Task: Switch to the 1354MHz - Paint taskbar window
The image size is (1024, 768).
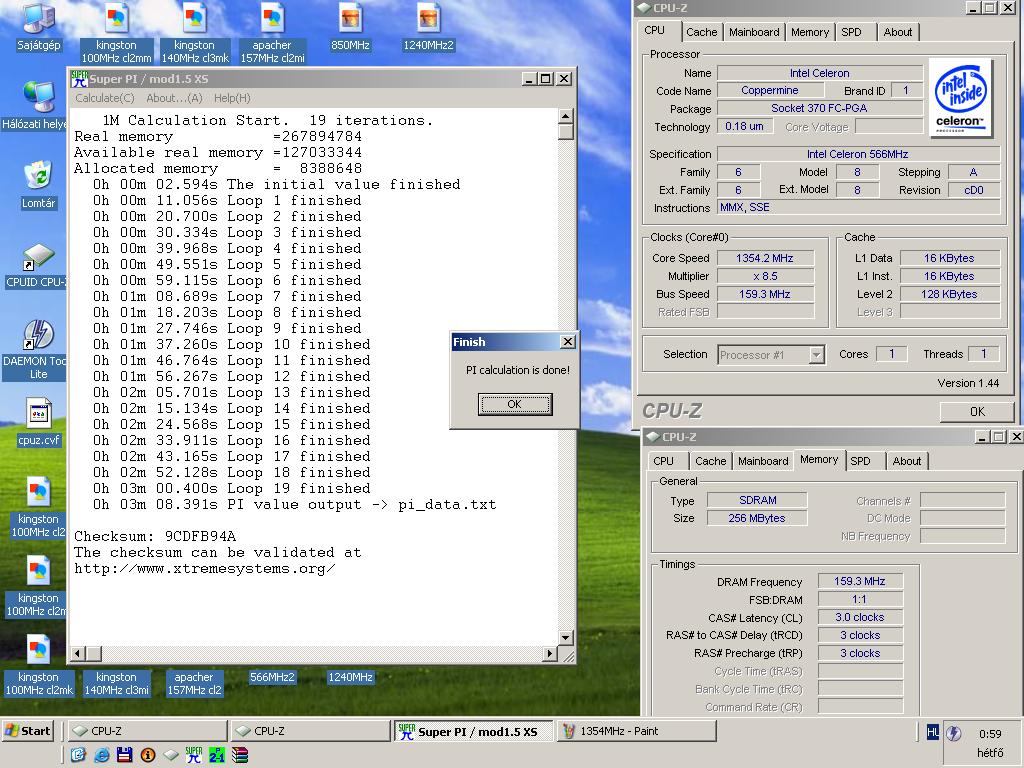Action: click(x=637, y=731)
